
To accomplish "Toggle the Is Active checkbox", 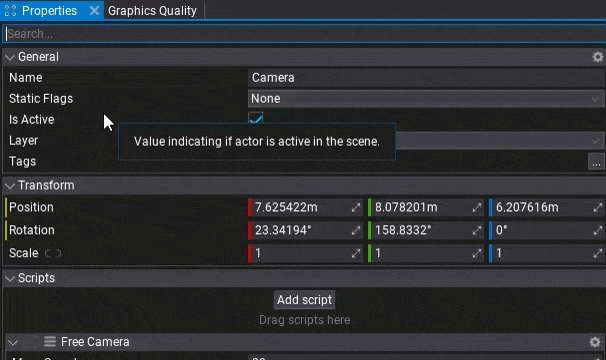I will point(255,119).
